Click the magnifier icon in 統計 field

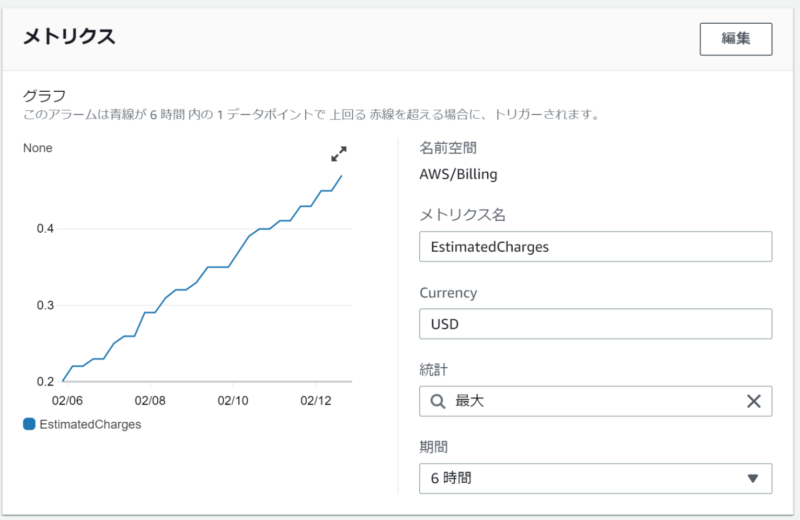click(x=437, y=401)
